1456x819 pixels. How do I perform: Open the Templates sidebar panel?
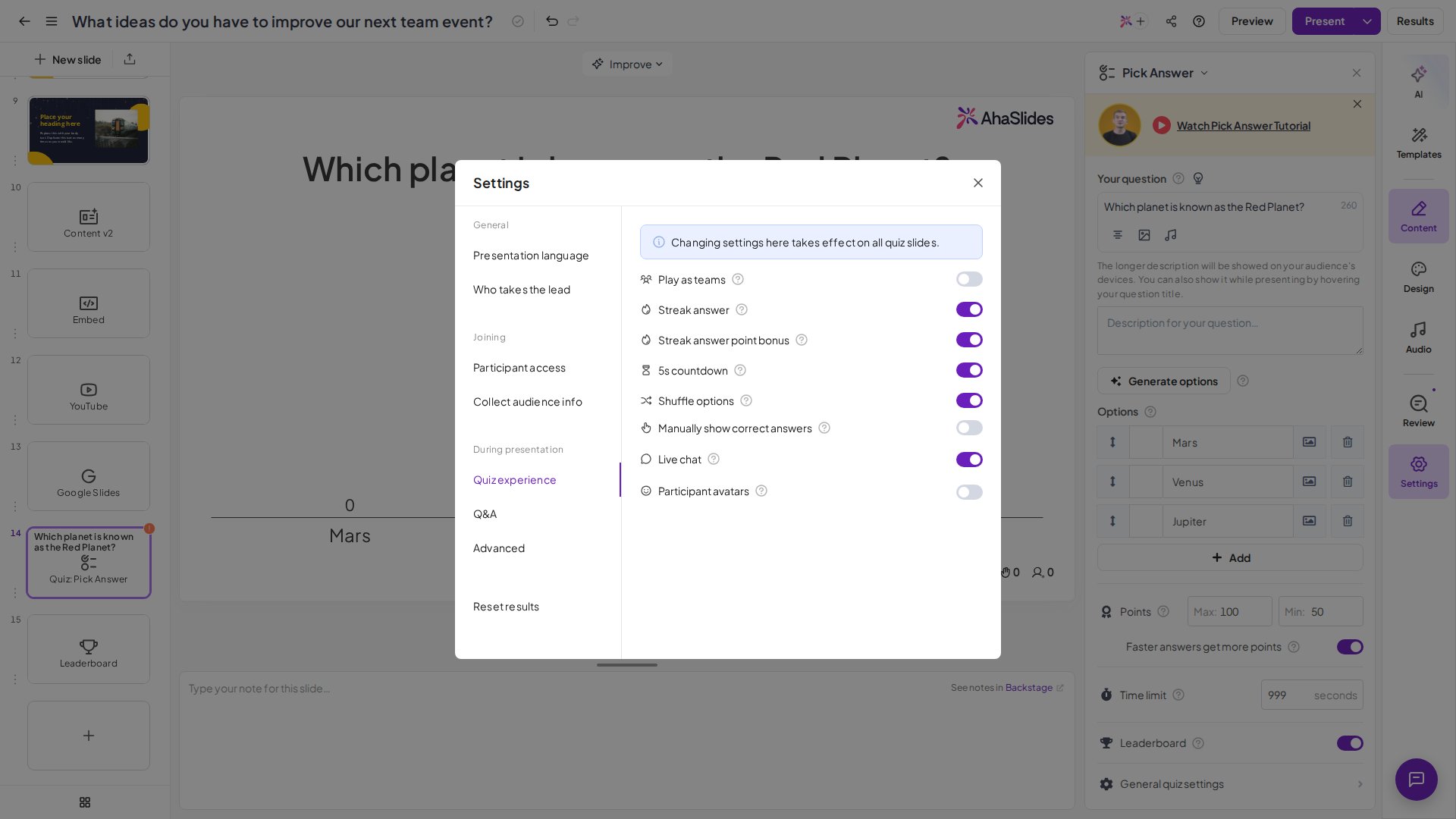click(x=1419, y=143)
